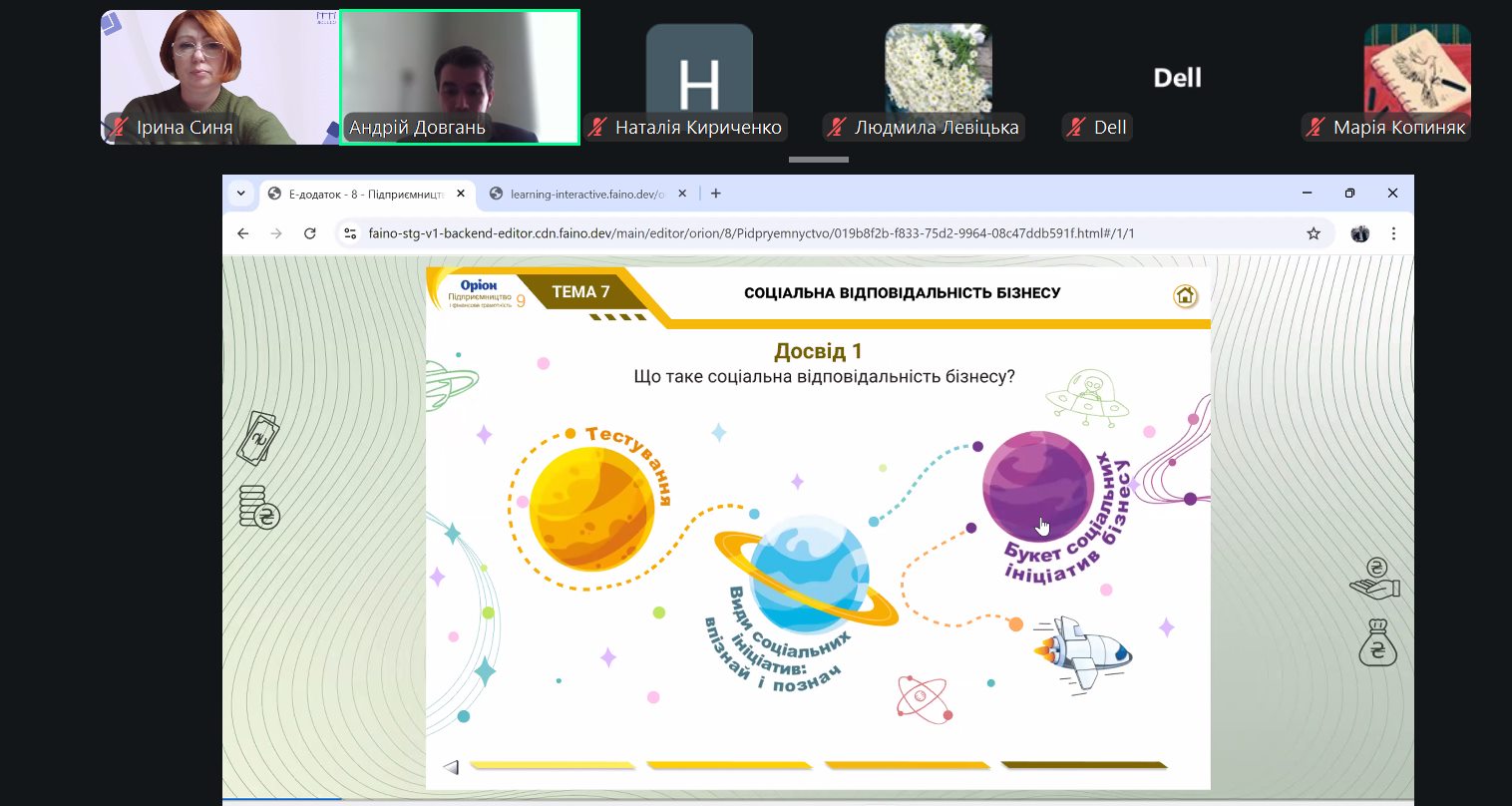Reload the browser page

(310, 233)
